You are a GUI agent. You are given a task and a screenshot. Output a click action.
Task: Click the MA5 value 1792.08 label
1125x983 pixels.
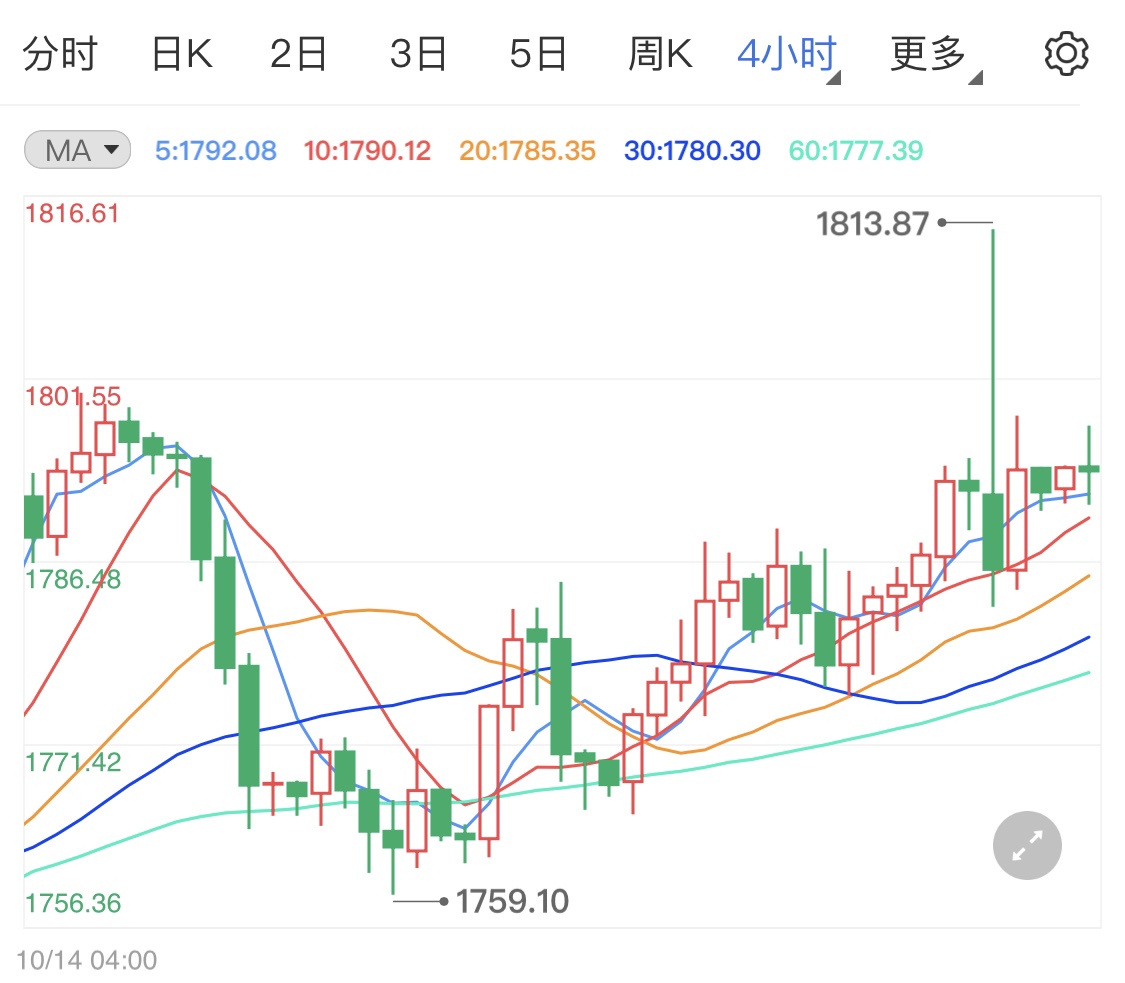coord(215,151)
